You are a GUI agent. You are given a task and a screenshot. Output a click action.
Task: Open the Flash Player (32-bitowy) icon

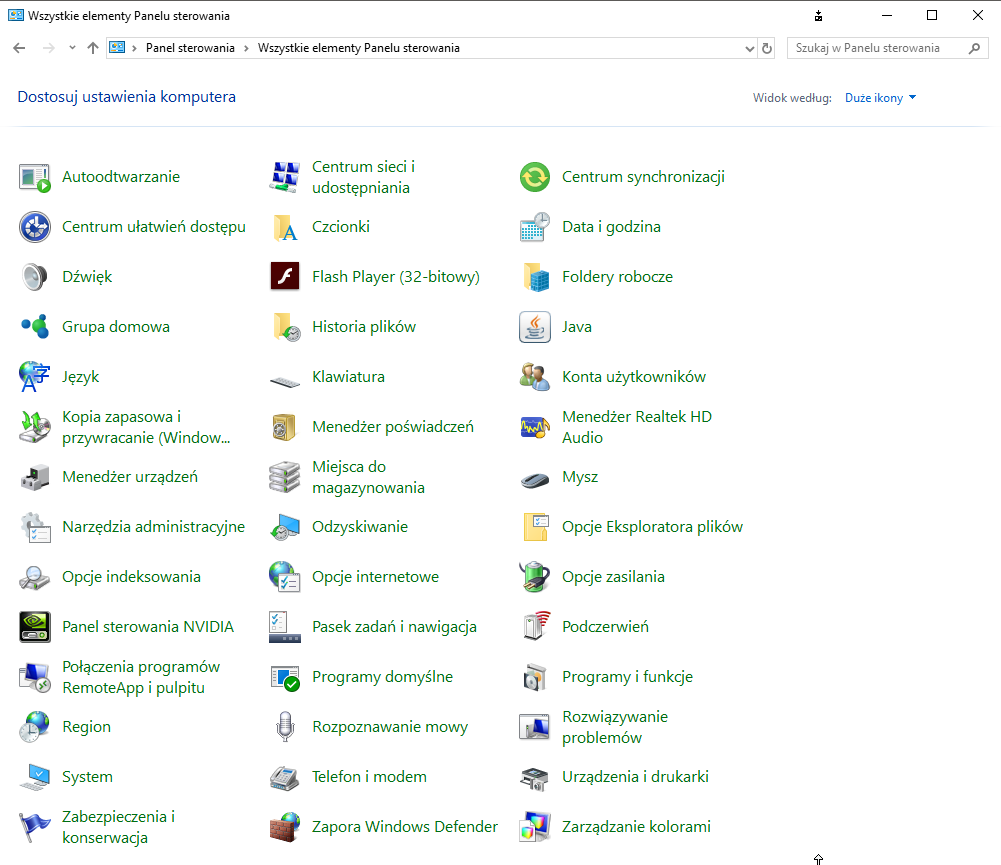285,277
